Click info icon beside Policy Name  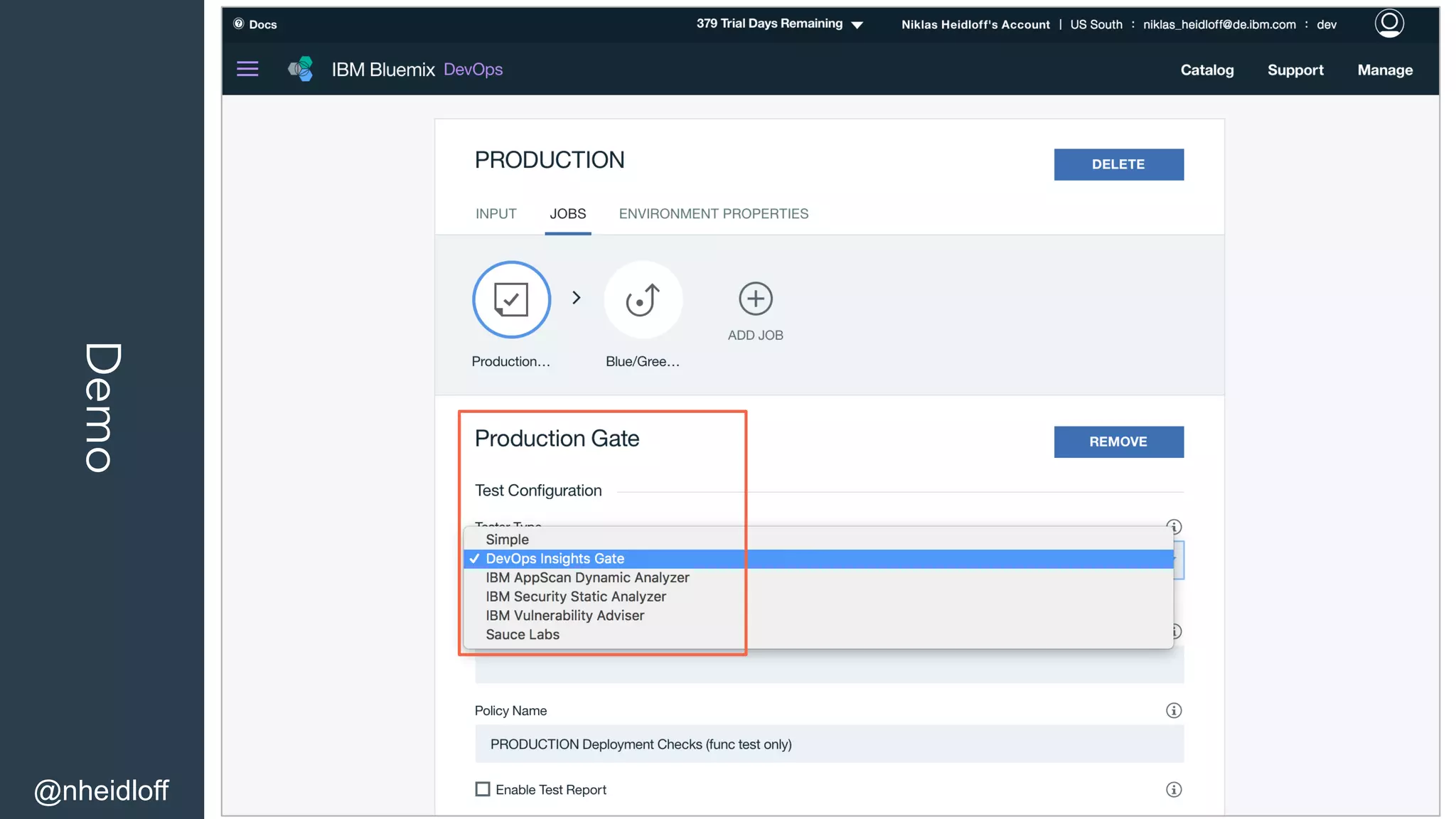coord(1174,710)
